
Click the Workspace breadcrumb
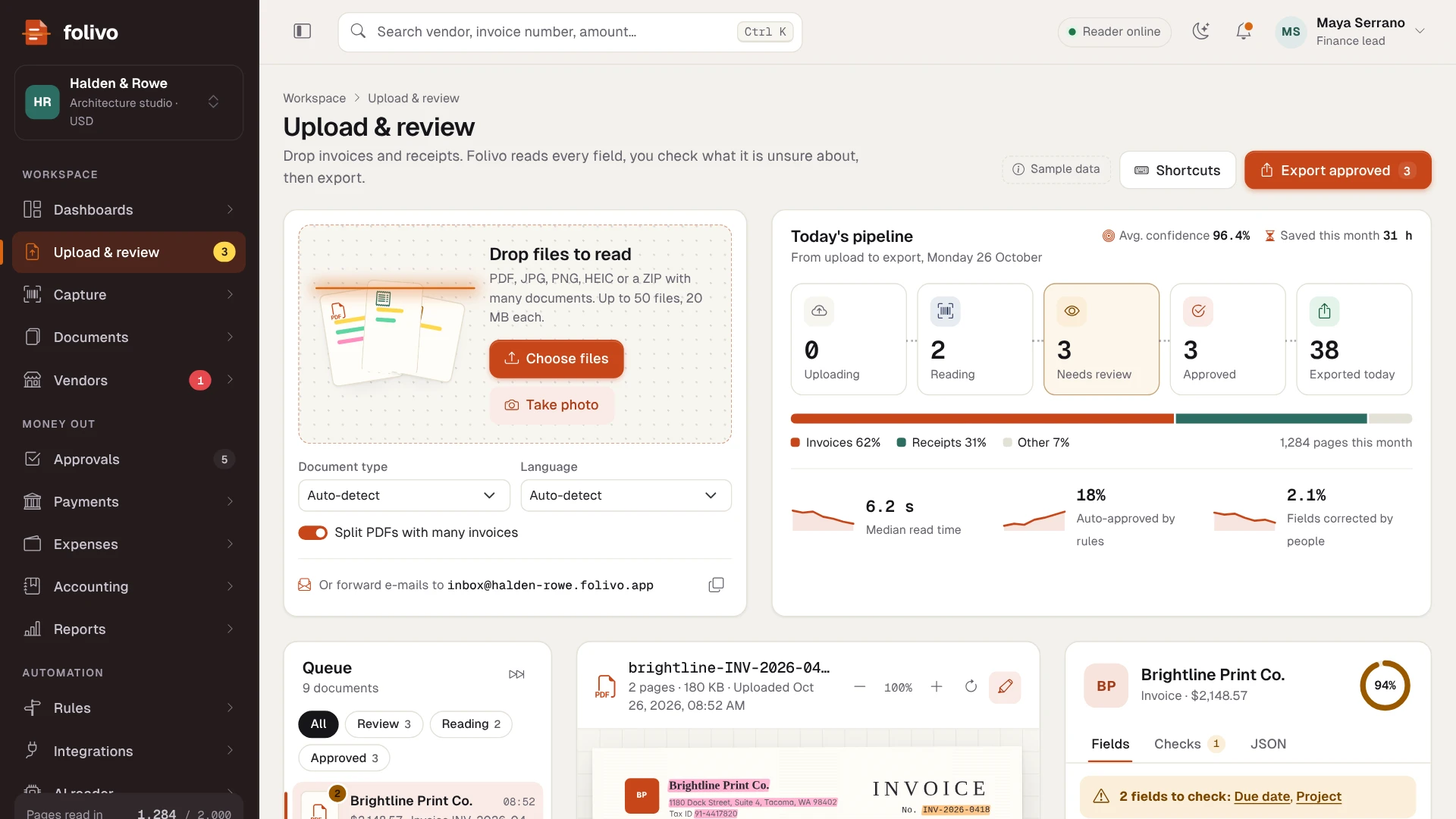[314, 98]
